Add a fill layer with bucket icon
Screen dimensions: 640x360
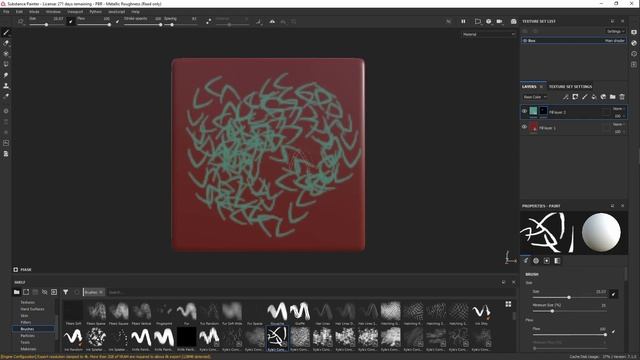594,97
